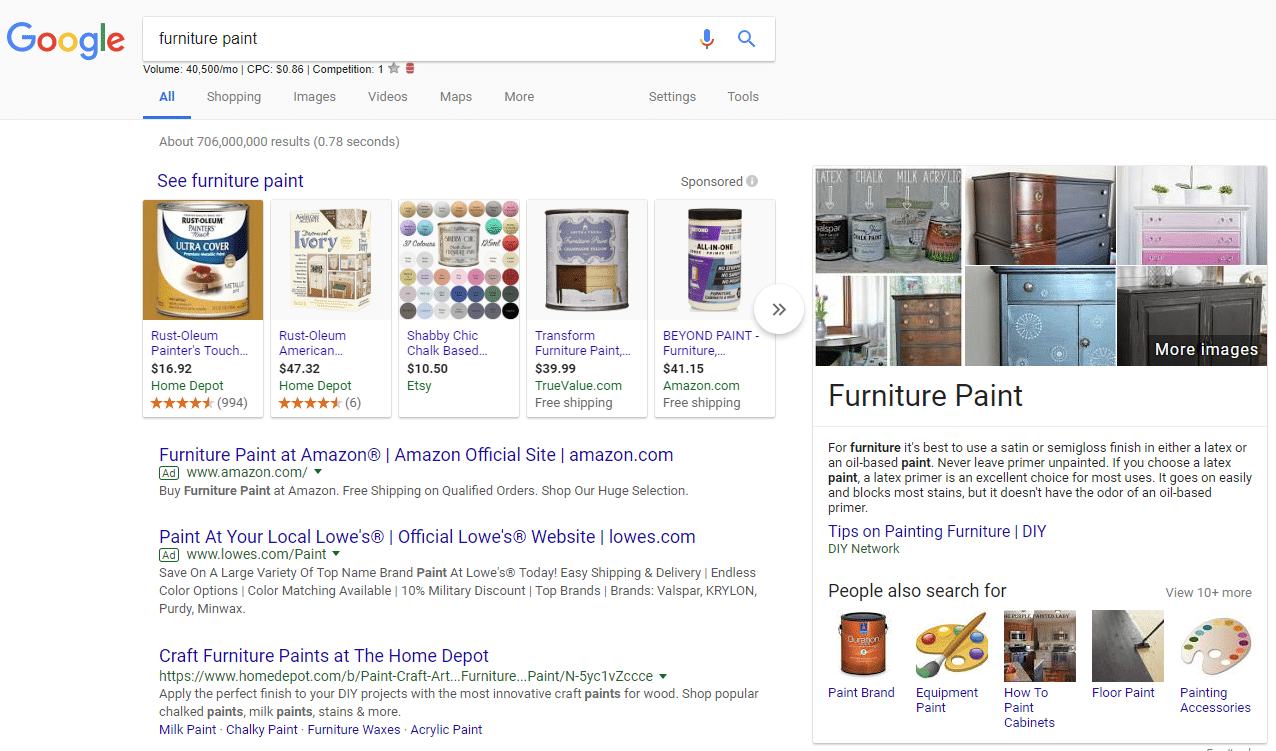The height and width of the screenshot is (751, 1276).
Task: Click the red icon beside the keyword star
Action: pyautogui.click(x=410, y=68)
